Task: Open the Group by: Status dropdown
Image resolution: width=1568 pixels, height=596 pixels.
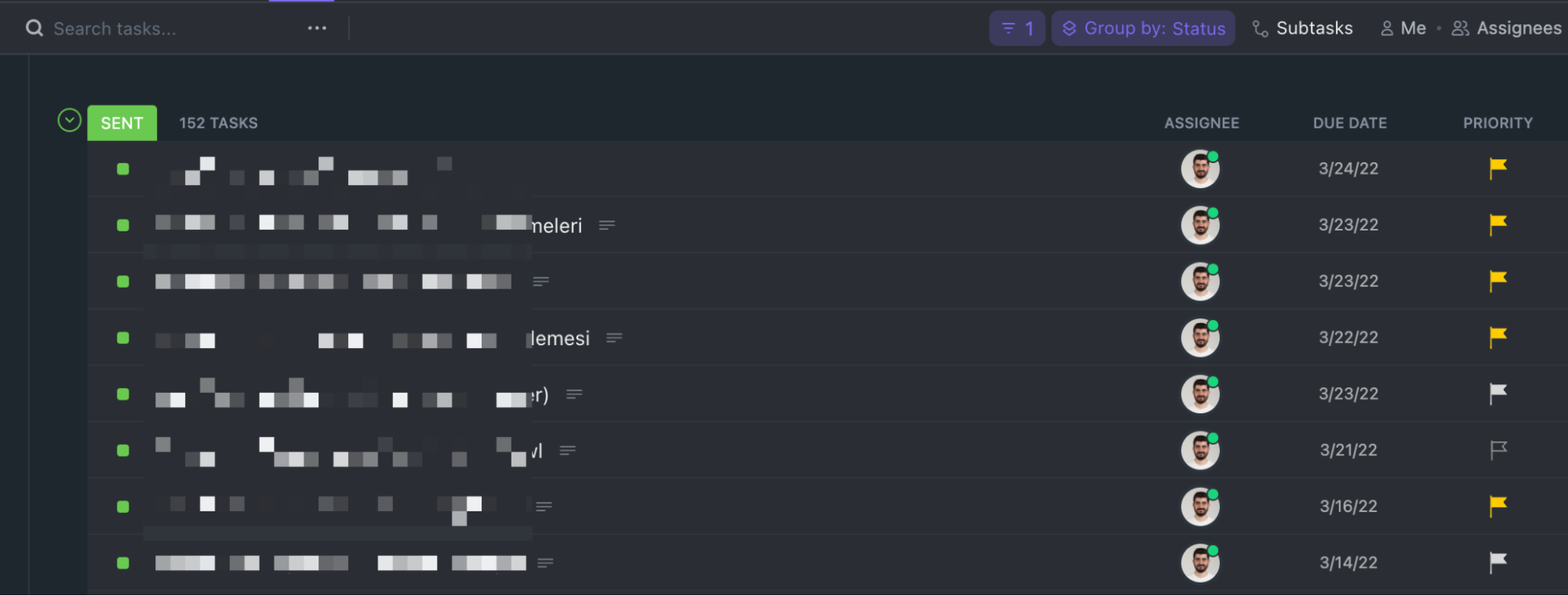Action: coord(1143,28)
